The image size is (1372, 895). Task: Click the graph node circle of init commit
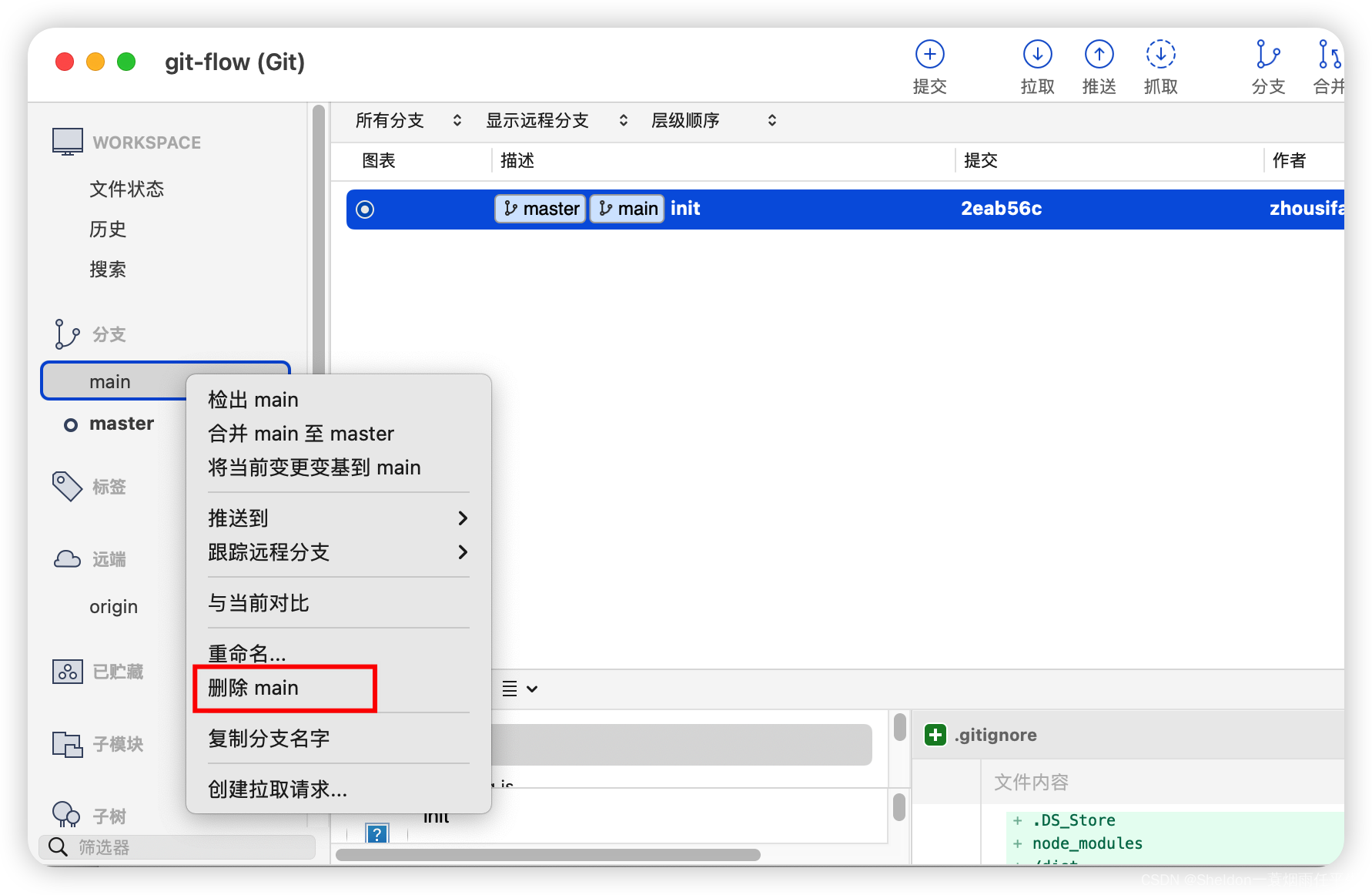tap(365, 210)
